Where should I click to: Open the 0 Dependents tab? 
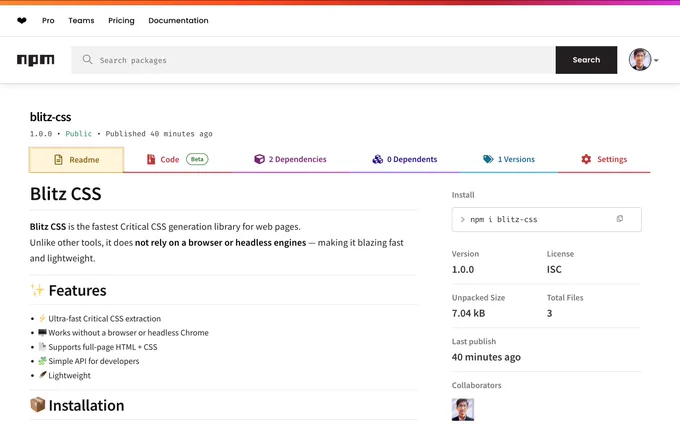405,159
